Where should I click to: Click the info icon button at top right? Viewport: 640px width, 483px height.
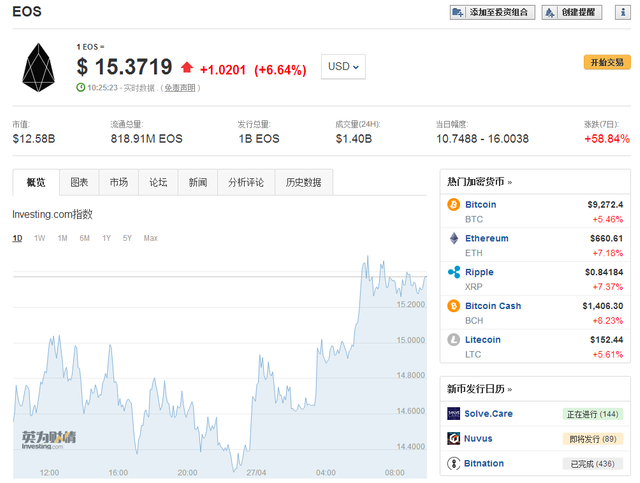(x=622, y=12)
